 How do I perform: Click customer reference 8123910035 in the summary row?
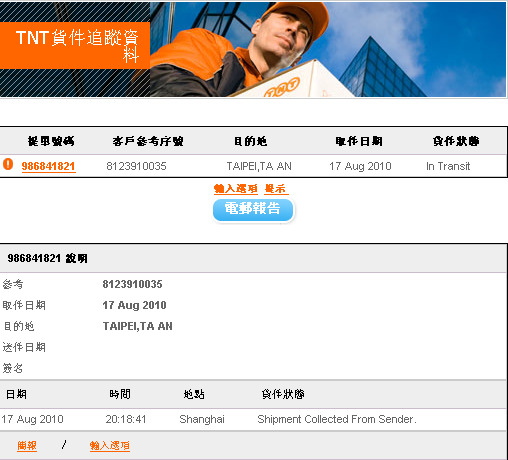click(136, 166)
